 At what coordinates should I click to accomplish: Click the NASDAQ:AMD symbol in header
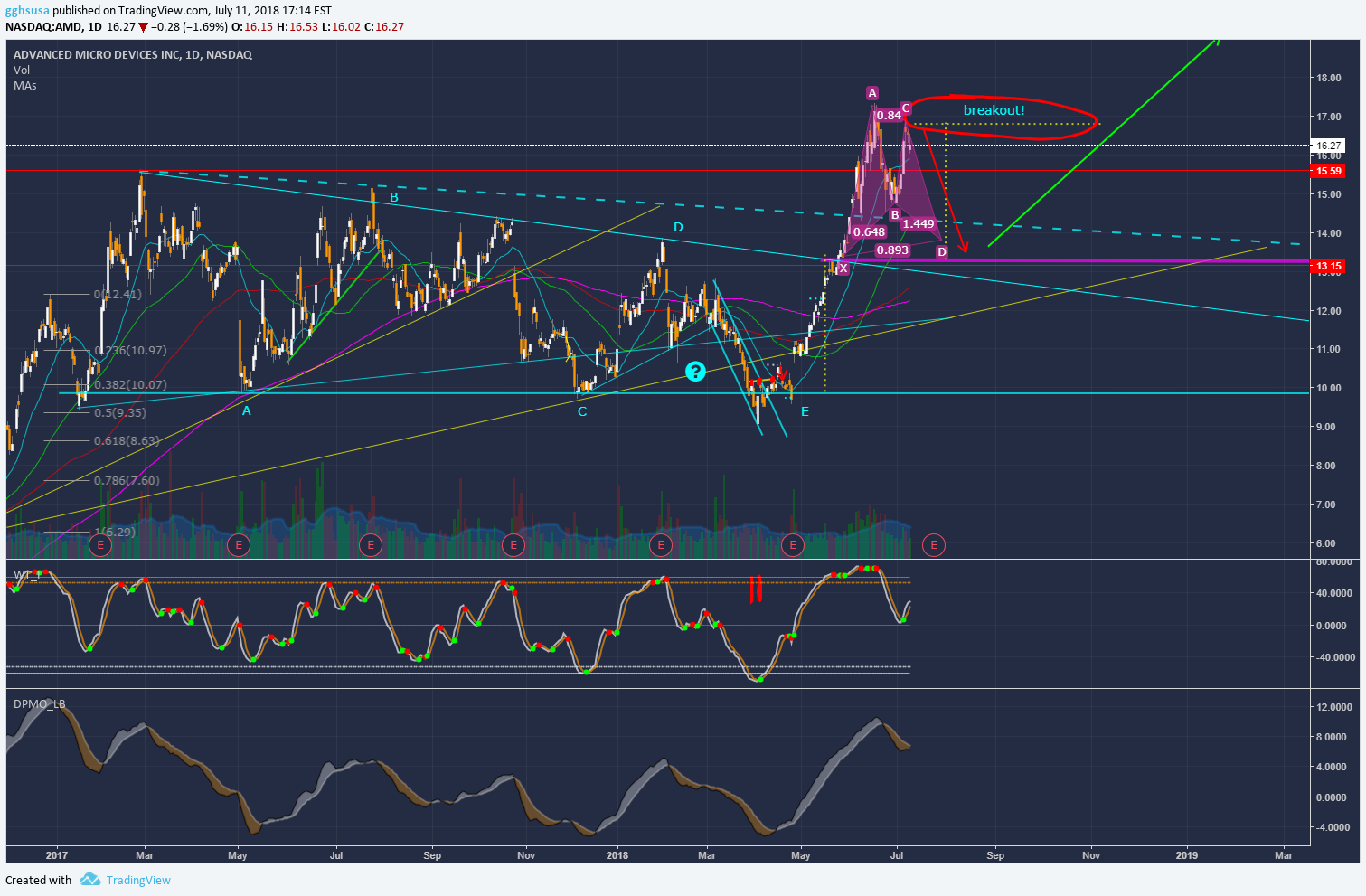click(x=42, y=27)
